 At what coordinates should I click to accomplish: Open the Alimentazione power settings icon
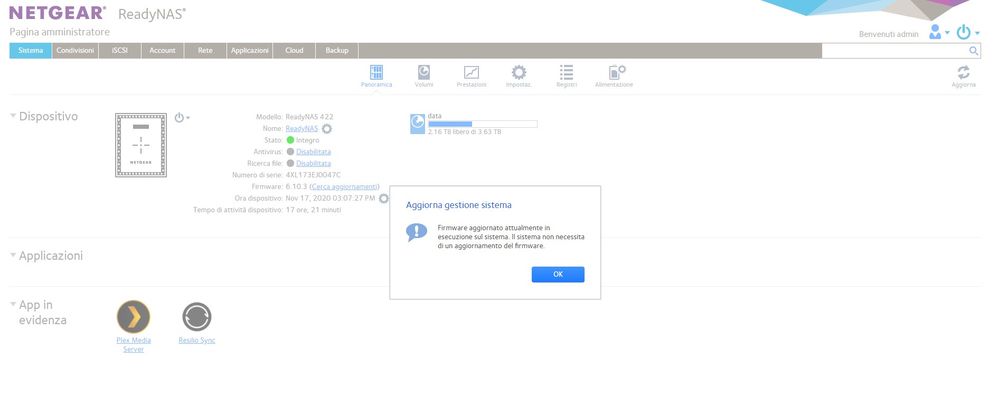coord(614,72)
